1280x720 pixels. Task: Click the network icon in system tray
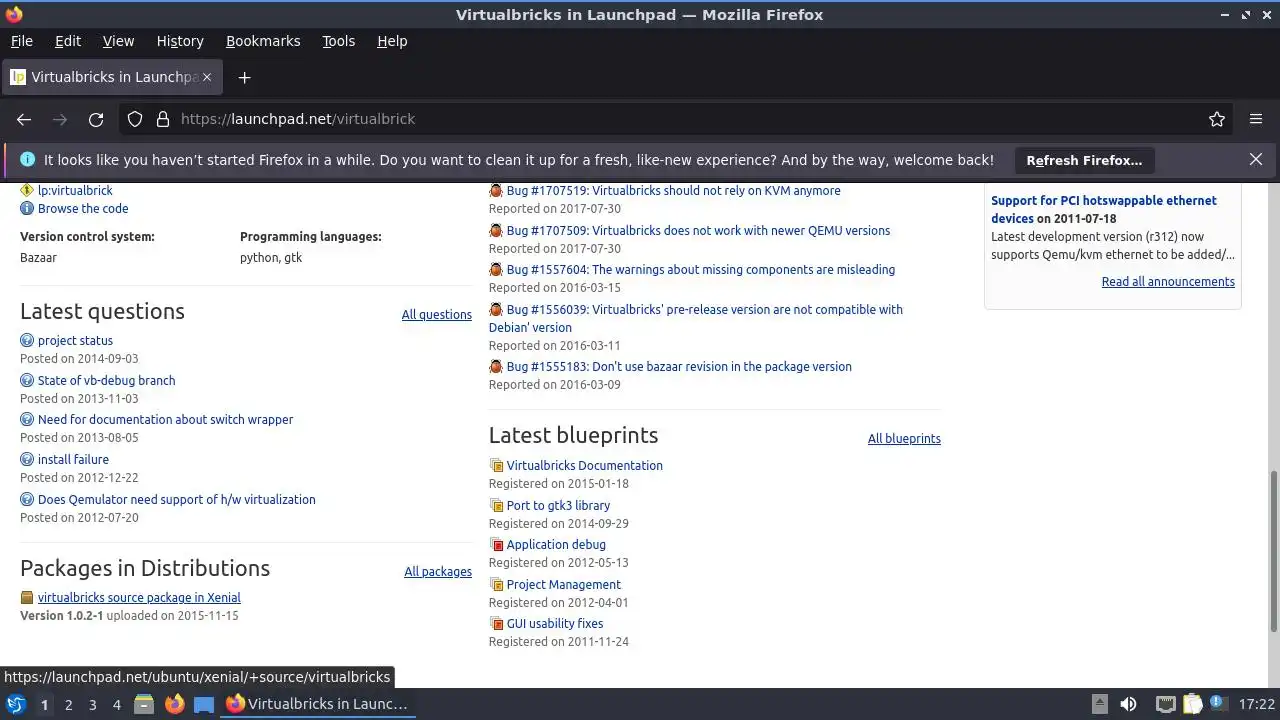click(x=1165, y=704)
